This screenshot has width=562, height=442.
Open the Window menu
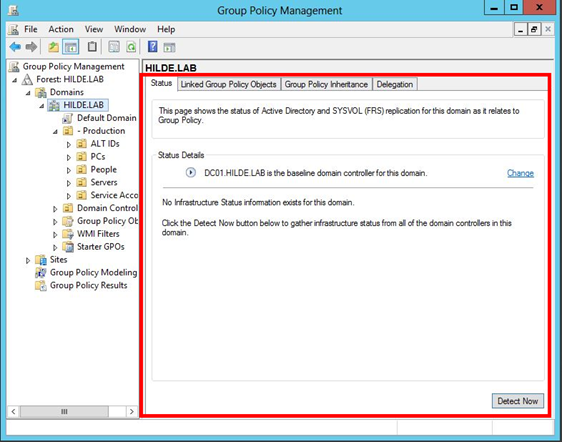pyautogui.click(x=130, y=29)
